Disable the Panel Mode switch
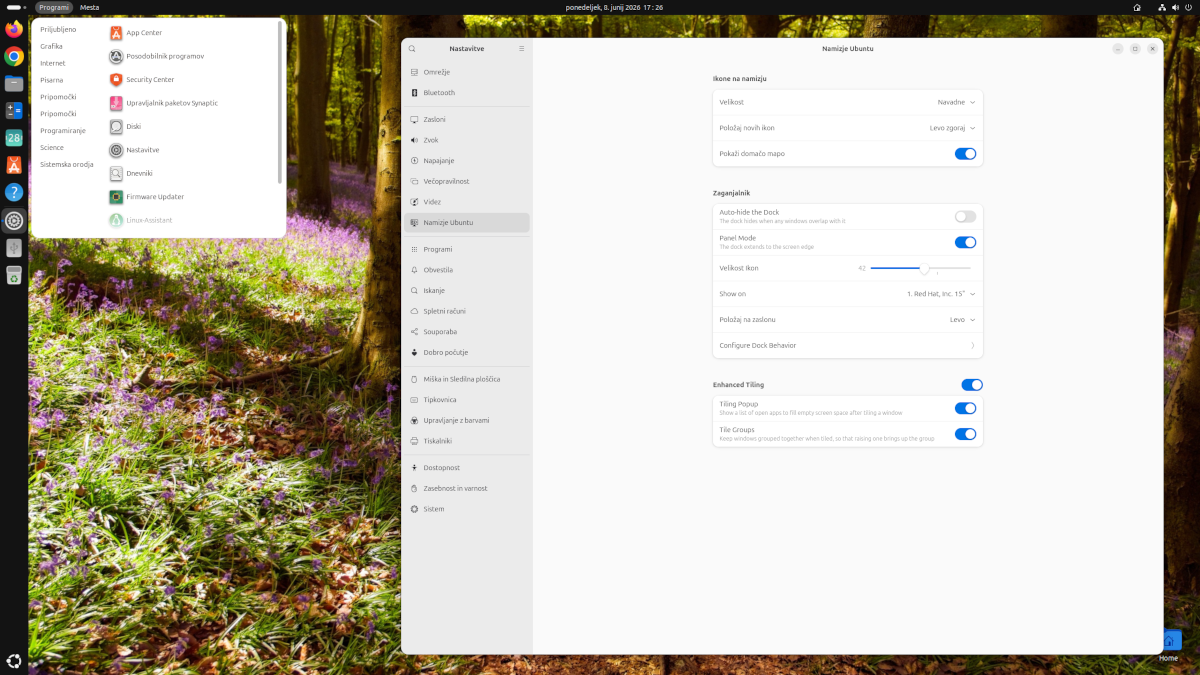The width and height of the screenshot is (1200, 675). (x=965, y=242)
